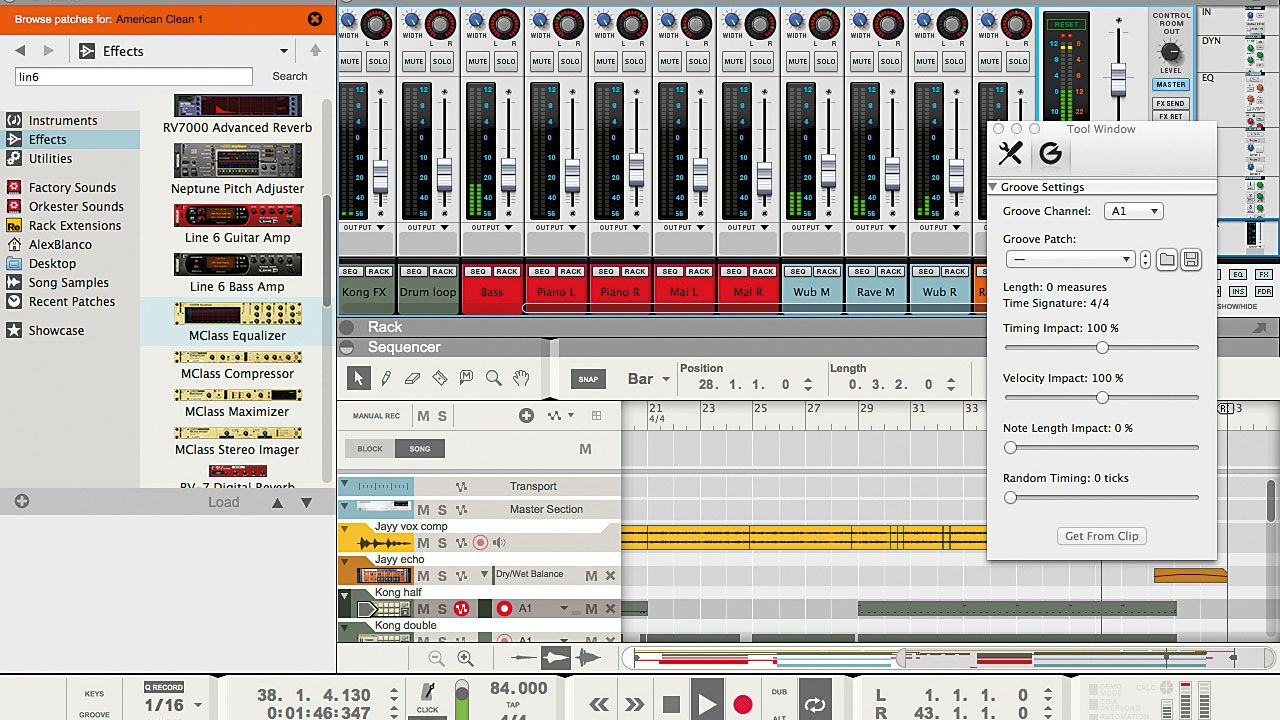The height and width of the screenshot is (720, 1280).
Task: Click the Fast Forward button
Action: tap(635, 705)
